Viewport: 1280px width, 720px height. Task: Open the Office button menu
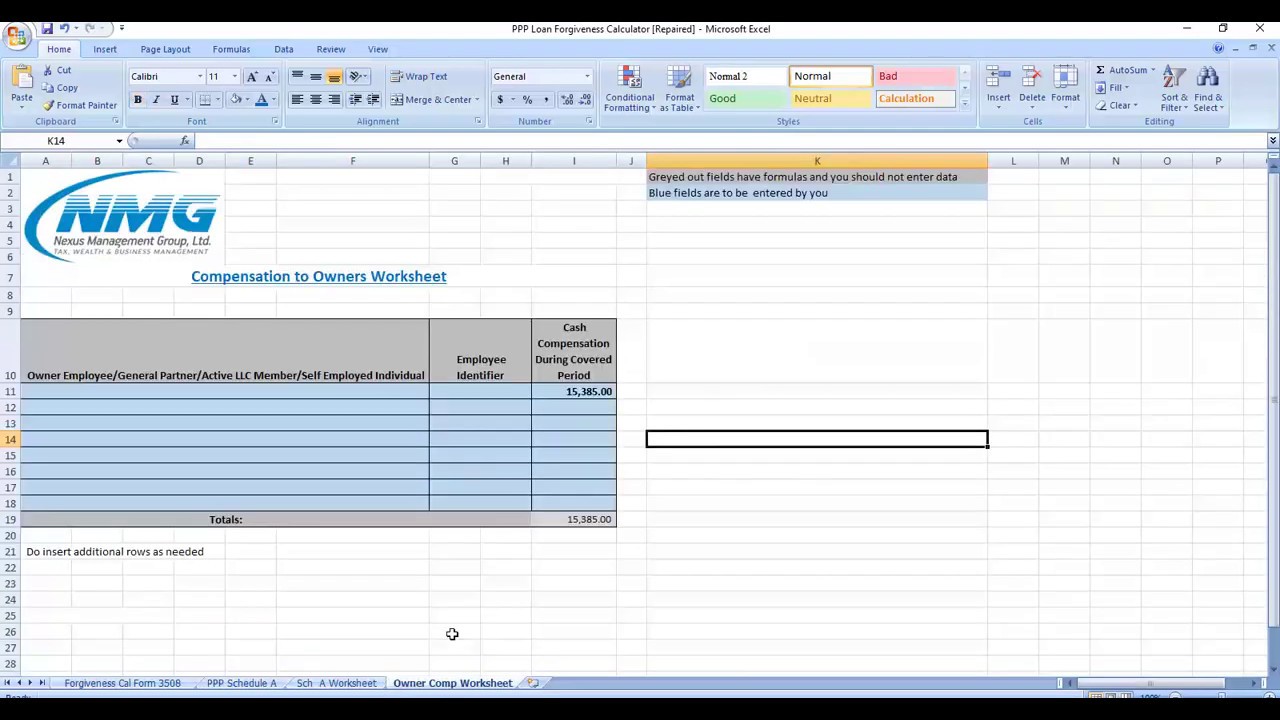[x=16, y=37]
